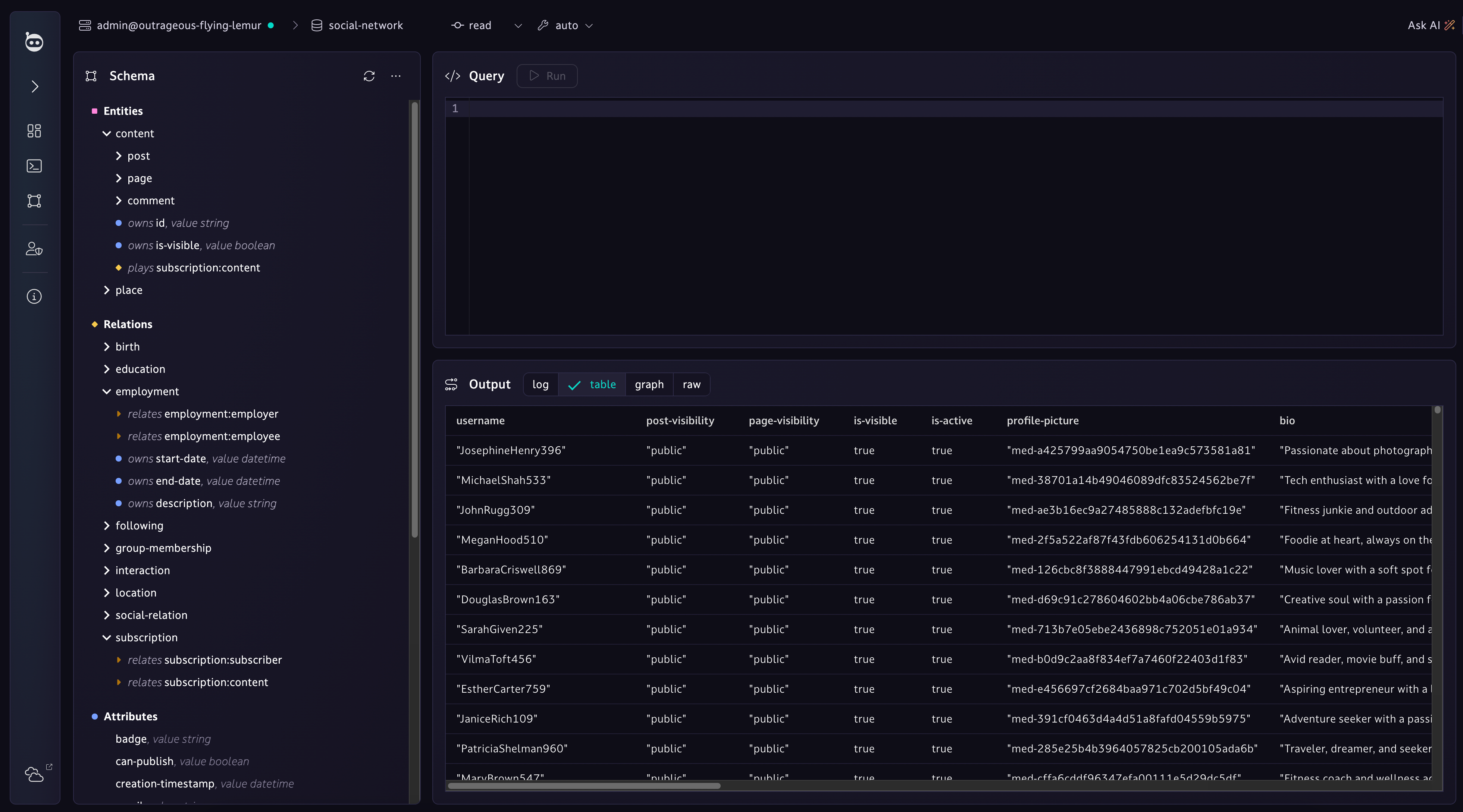The width and height of the screenshot is (1463, 812).
Task: Open the Ask AI assistant
Action: [x=1431, y=25]
